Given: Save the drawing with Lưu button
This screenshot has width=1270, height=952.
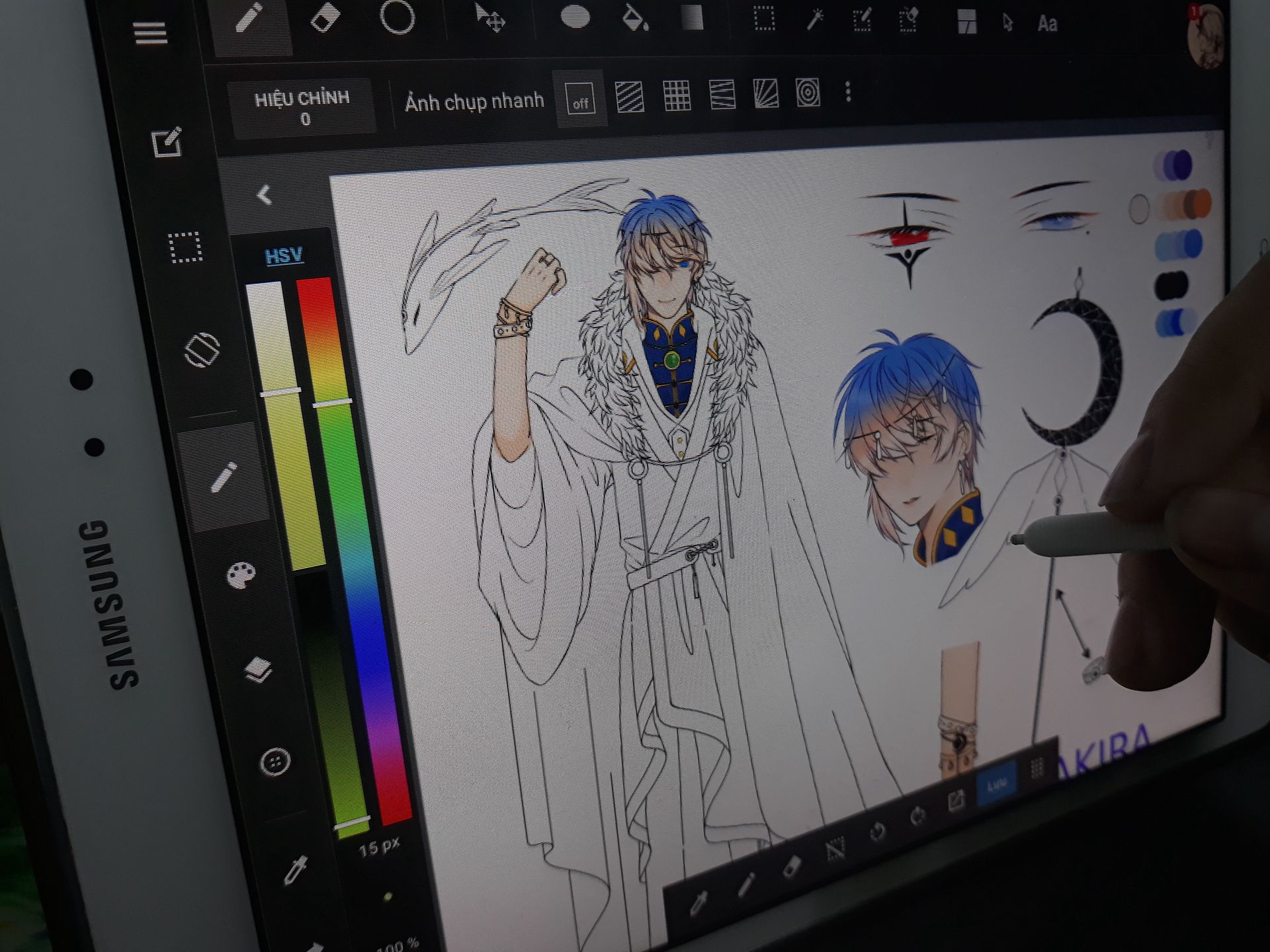Looking at the screenshot, I should click(997, 784).
